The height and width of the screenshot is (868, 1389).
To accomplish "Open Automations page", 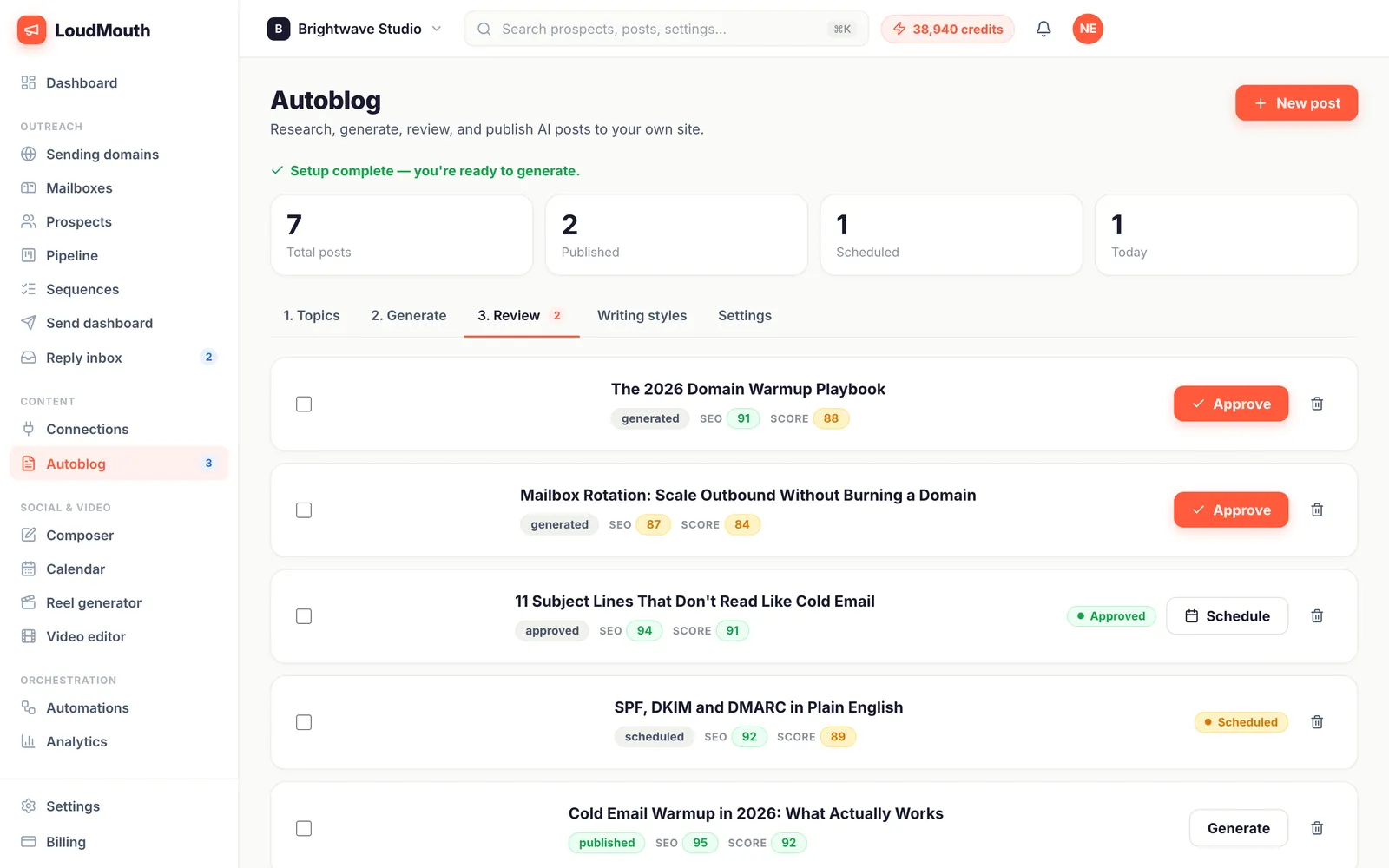I will [119, 707].
